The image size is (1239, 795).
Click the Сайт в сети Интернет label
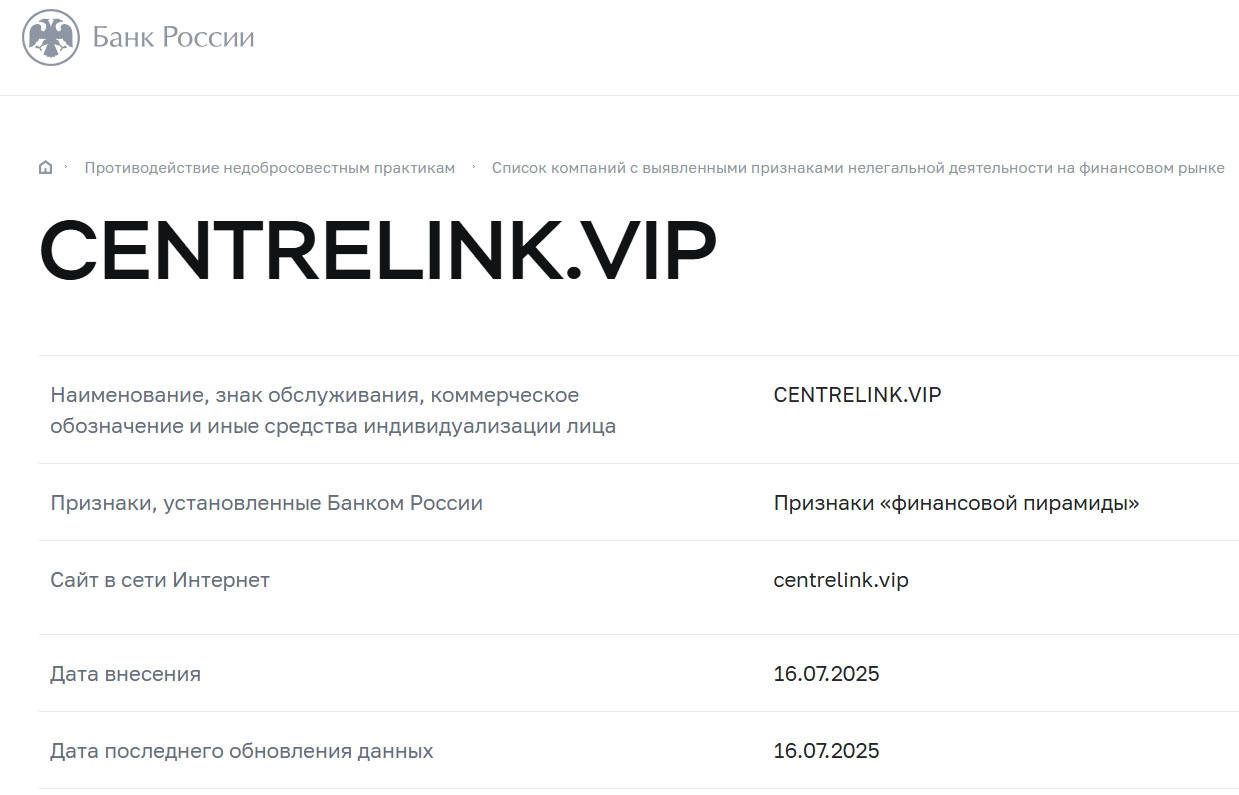coord(160,580)
